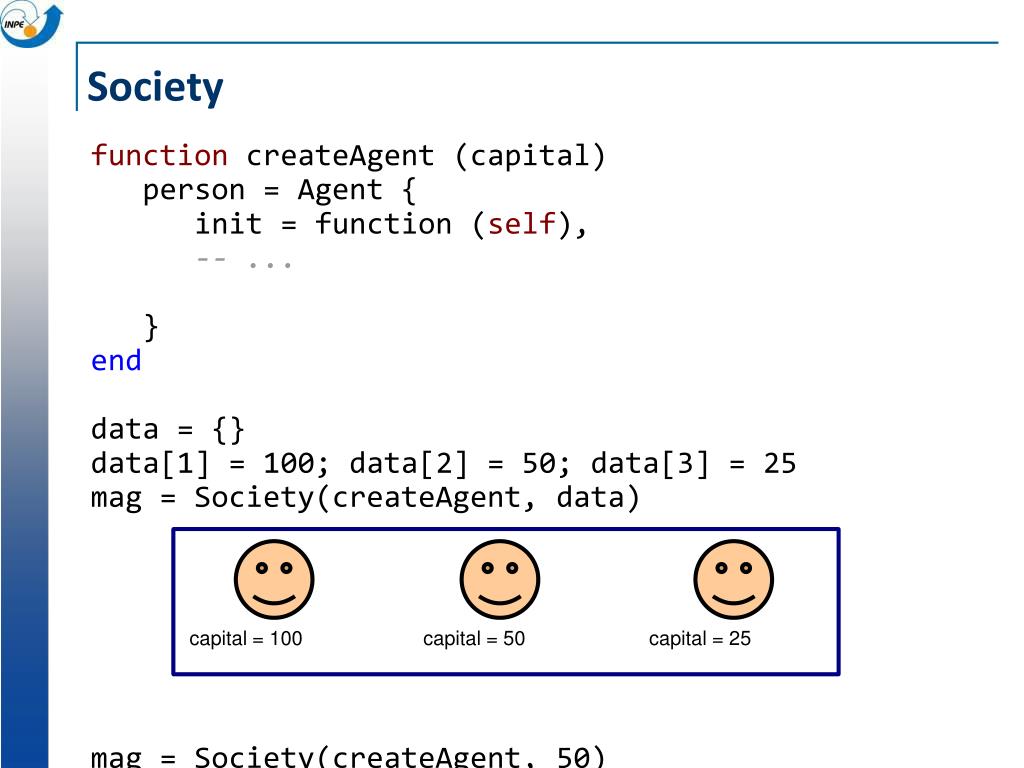Click the line 'data = {}'
Image resolution: width=1024 pixels, height=768 pixels.
168,430
